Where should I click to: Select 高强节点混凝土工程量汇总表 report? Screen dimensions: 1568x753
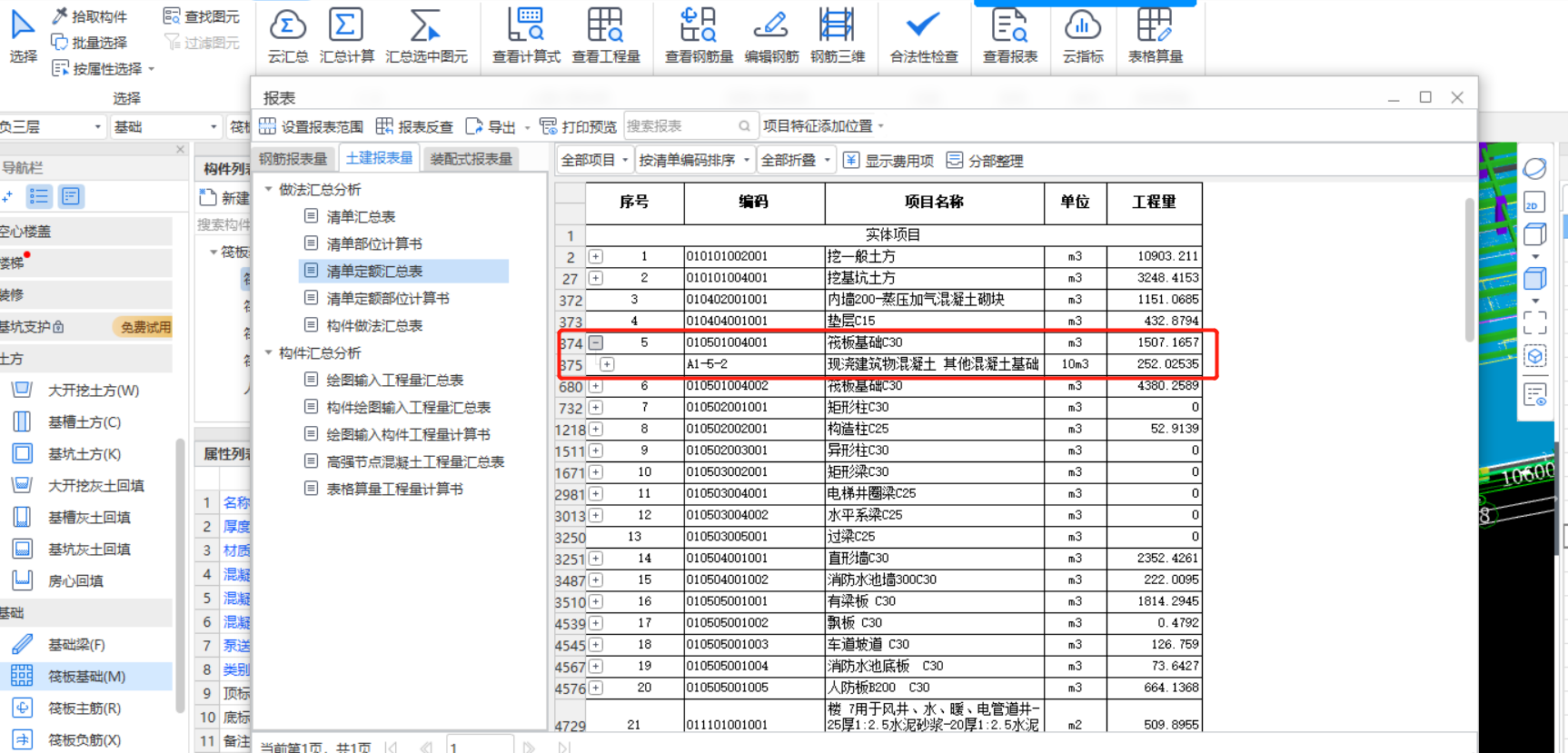[415, 461]
